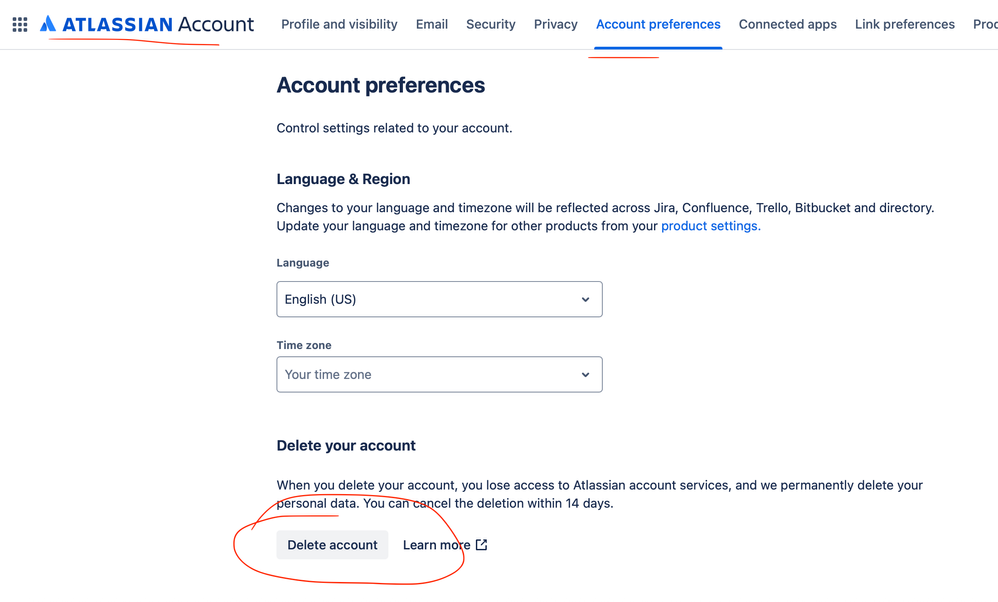
Task: Switch to Link preferences tab
Action: click(904, 24)
